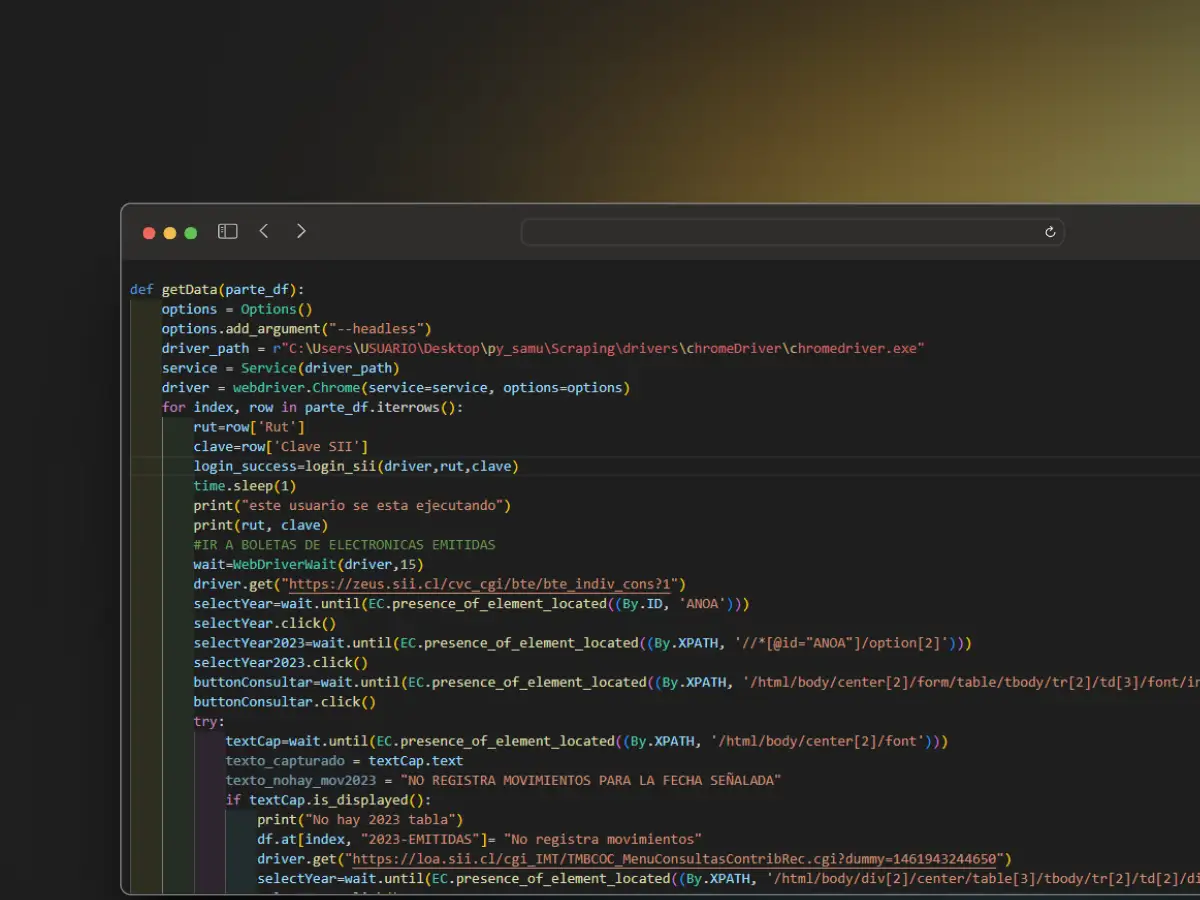Click the line rut=row['Rut']

(x=249, y=427)
